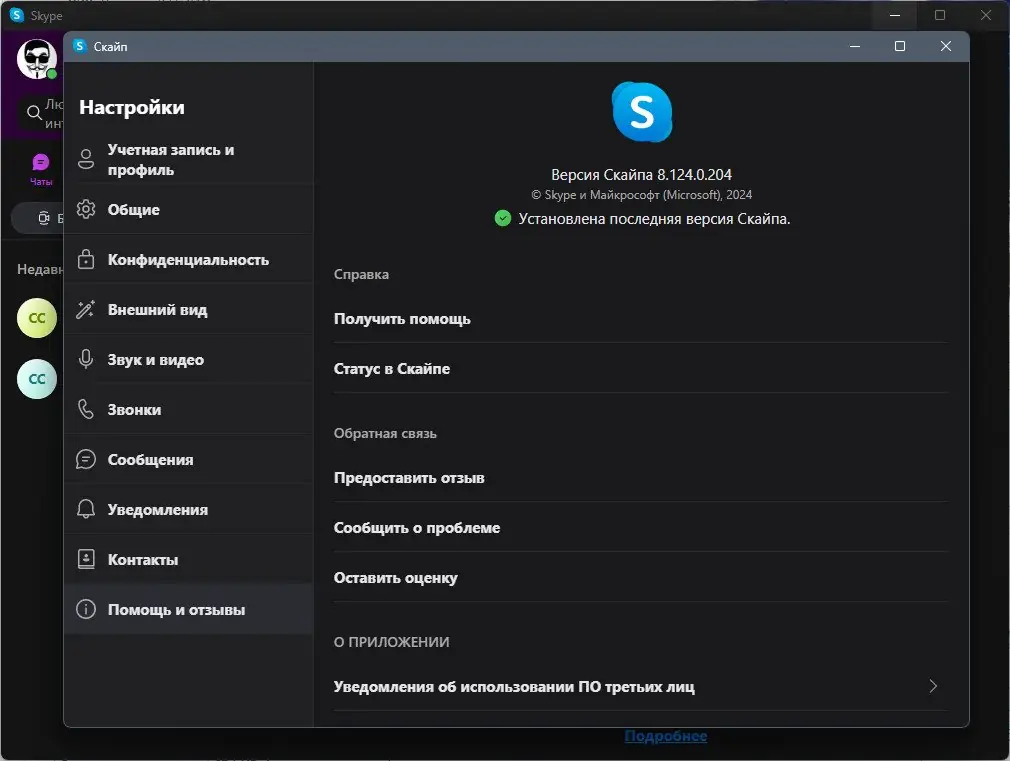
Task: Click Сообщить о проблеме
Action: (640, 528)
